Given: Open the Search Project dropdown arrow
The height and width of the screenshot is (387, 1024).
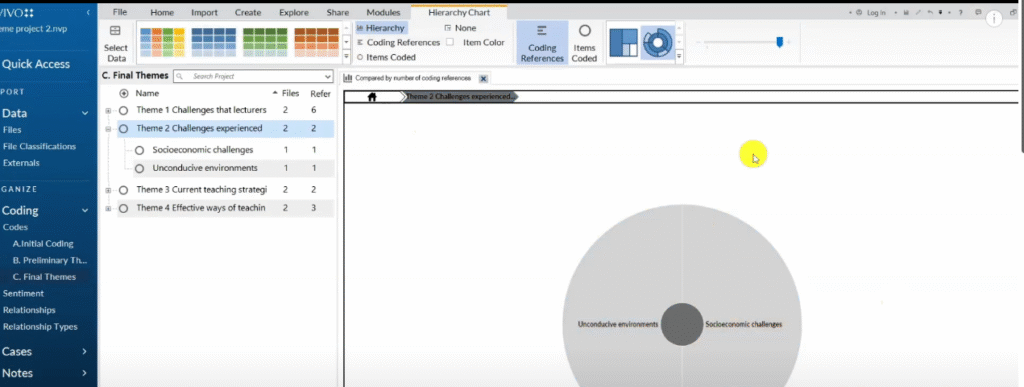Looking at the screenshot, I should click(x=327, y=76).
